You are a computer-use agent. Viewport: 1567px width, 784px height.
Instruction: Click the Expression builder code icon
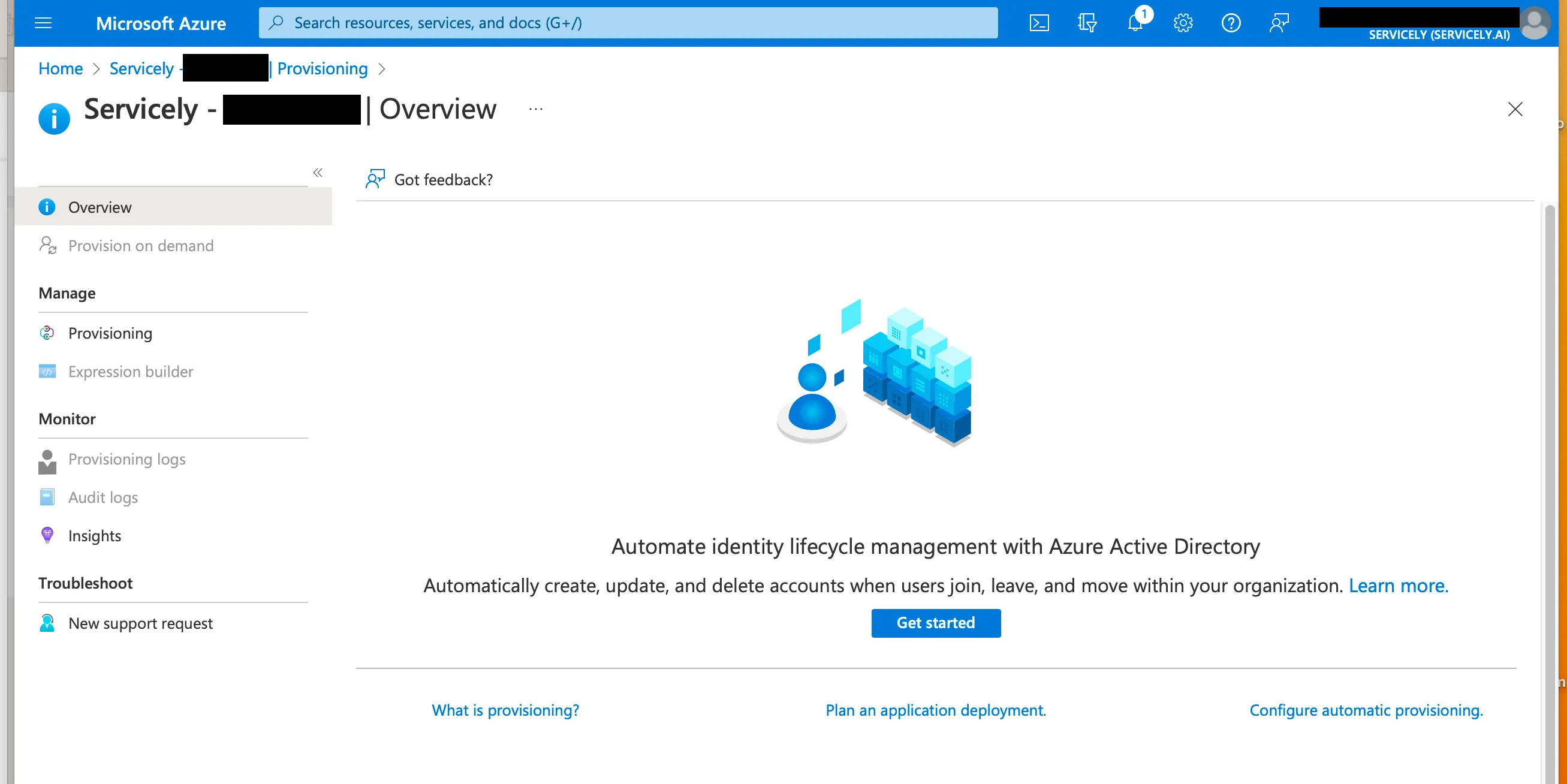(47, 371)
